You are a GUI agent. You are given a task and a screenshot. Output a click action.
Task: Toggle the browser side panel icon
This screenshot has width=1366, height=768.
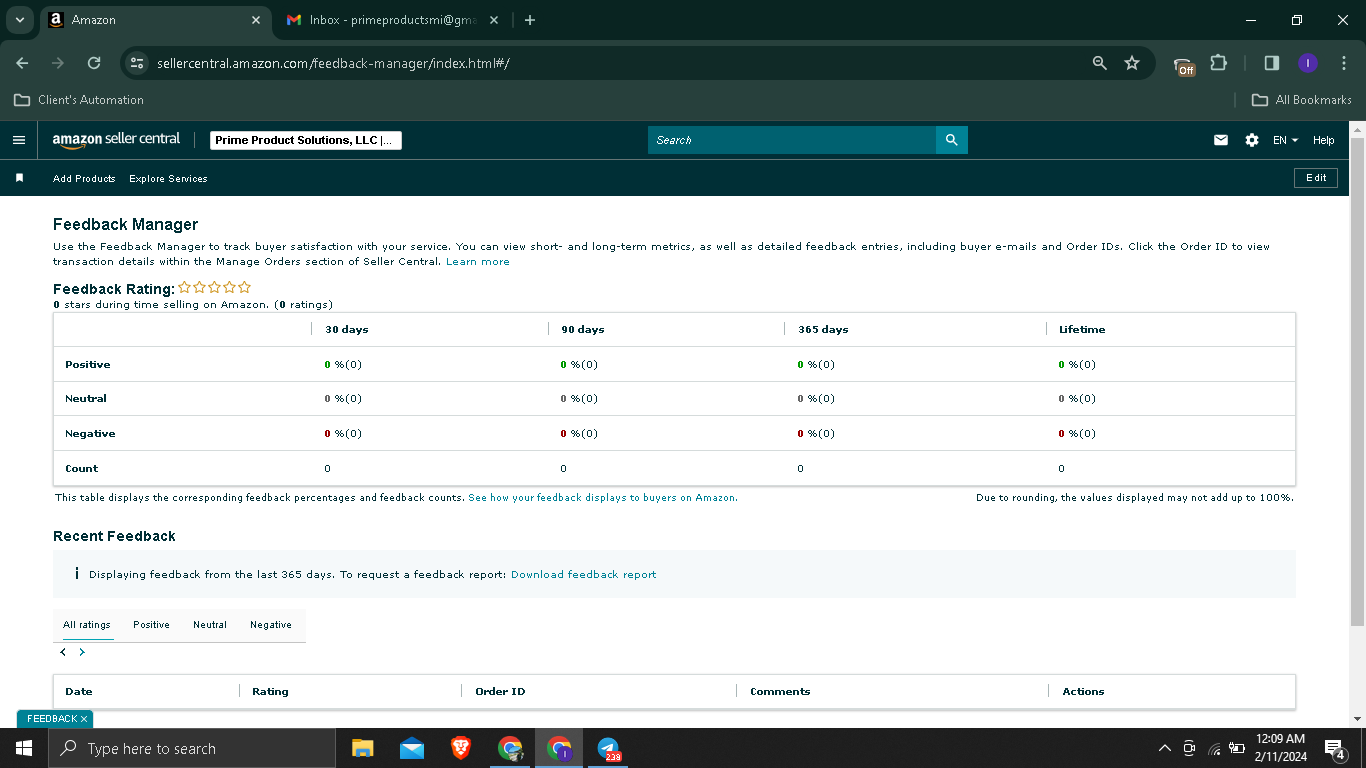(x=1272, y=63)
